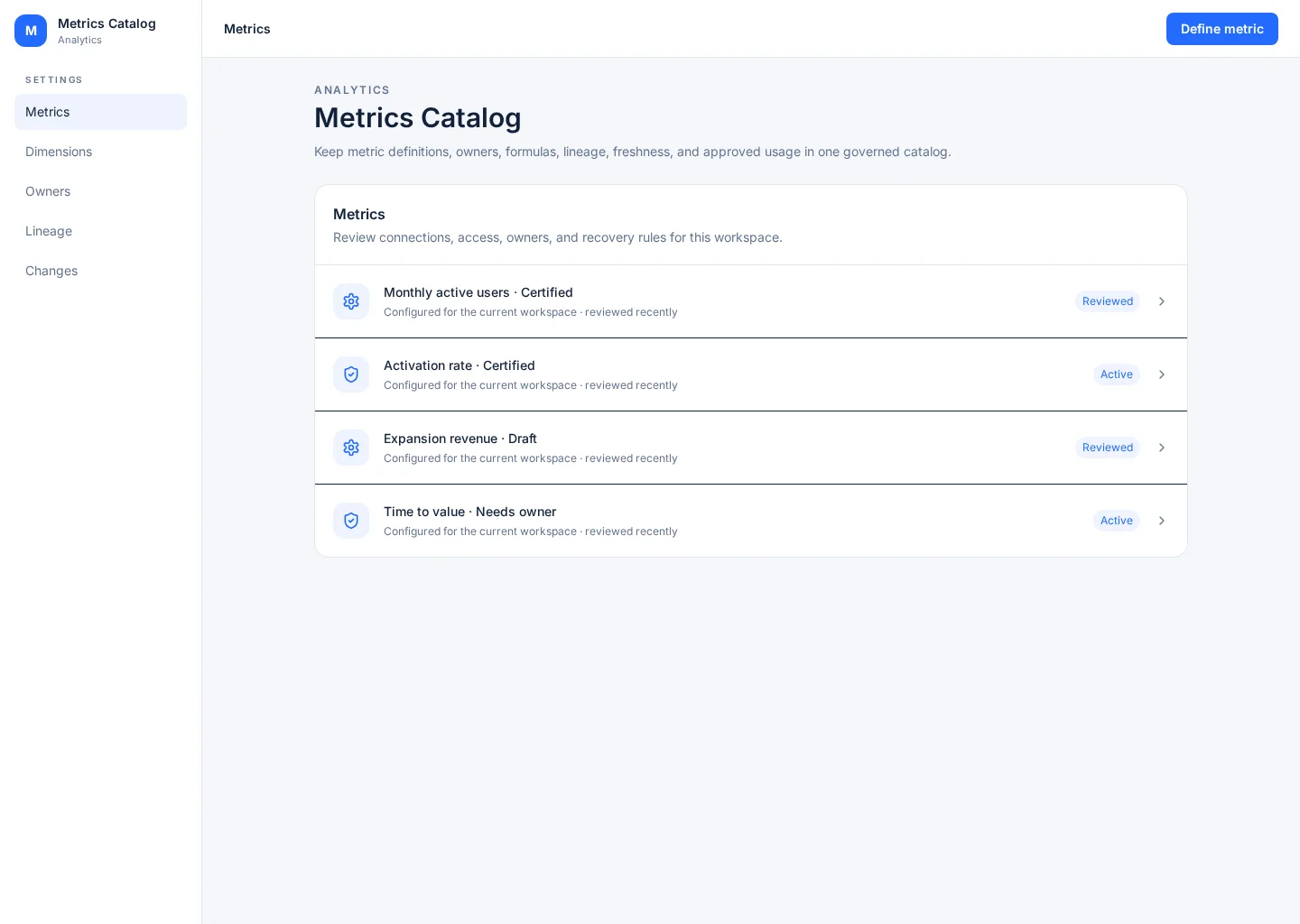
Task: Click the 'Metrics Catalog' page heading
Action: [x=417, y=118]
